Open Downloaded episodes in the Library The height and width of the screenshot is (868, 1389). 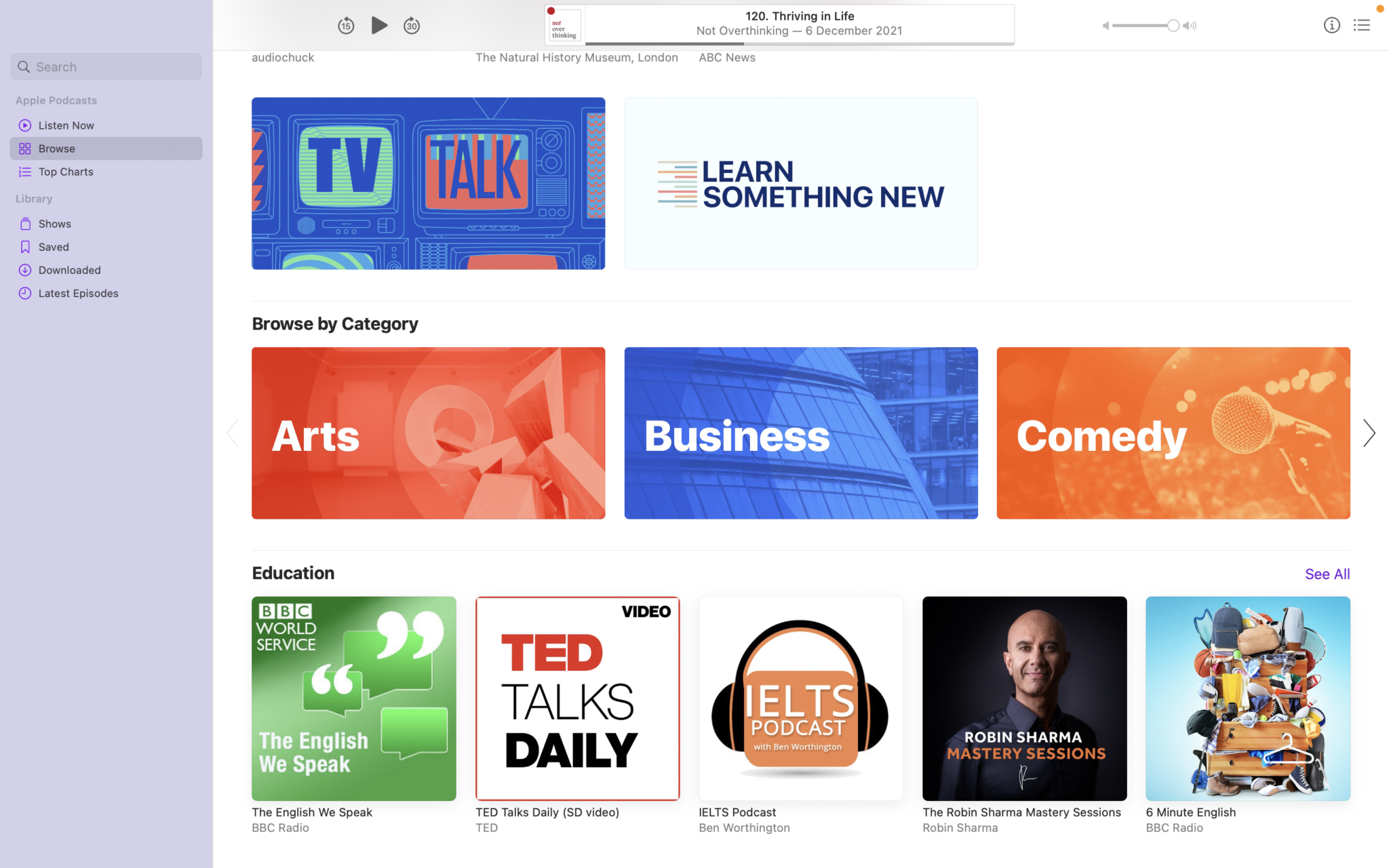[106, 270]
